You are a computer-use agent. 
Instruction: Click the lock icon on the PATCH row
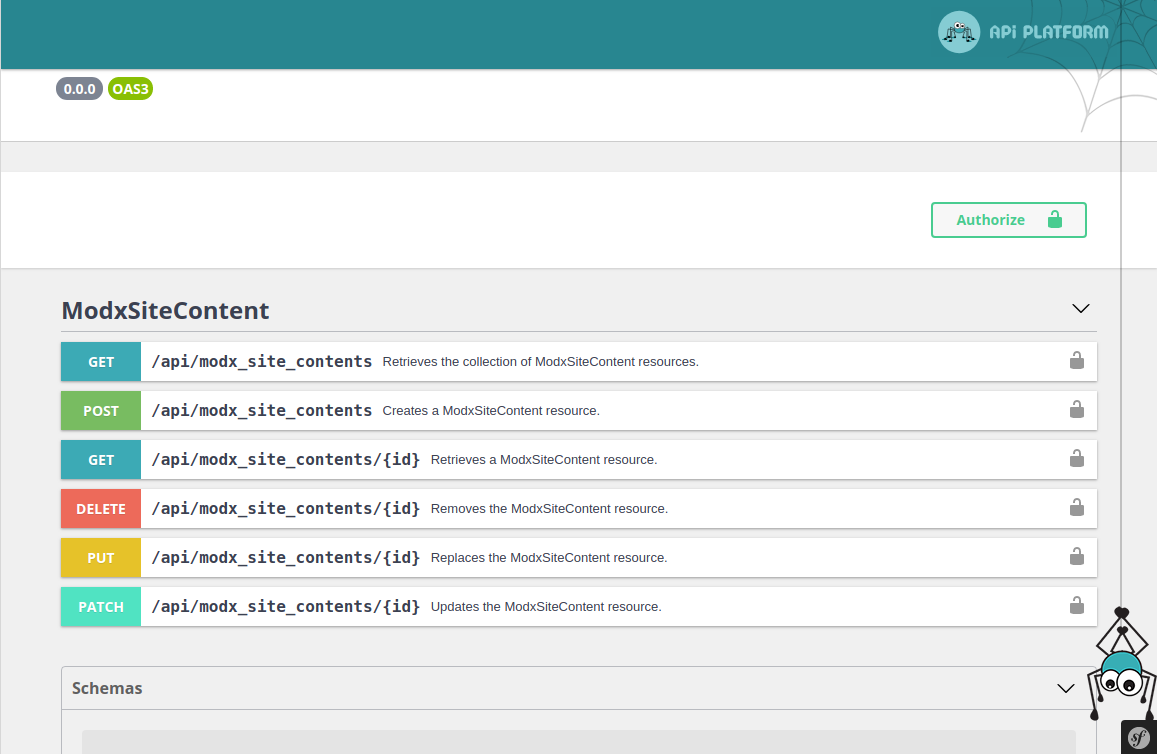pyautogui.click(x=1077, y=606)
